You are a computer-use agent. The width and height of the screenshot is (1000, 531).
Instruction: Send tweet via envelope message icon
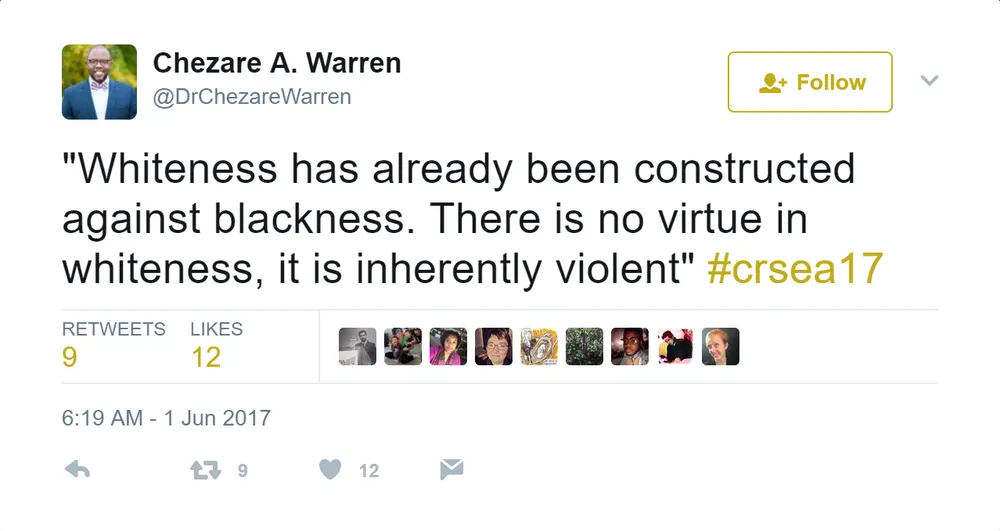pos(452,469)
